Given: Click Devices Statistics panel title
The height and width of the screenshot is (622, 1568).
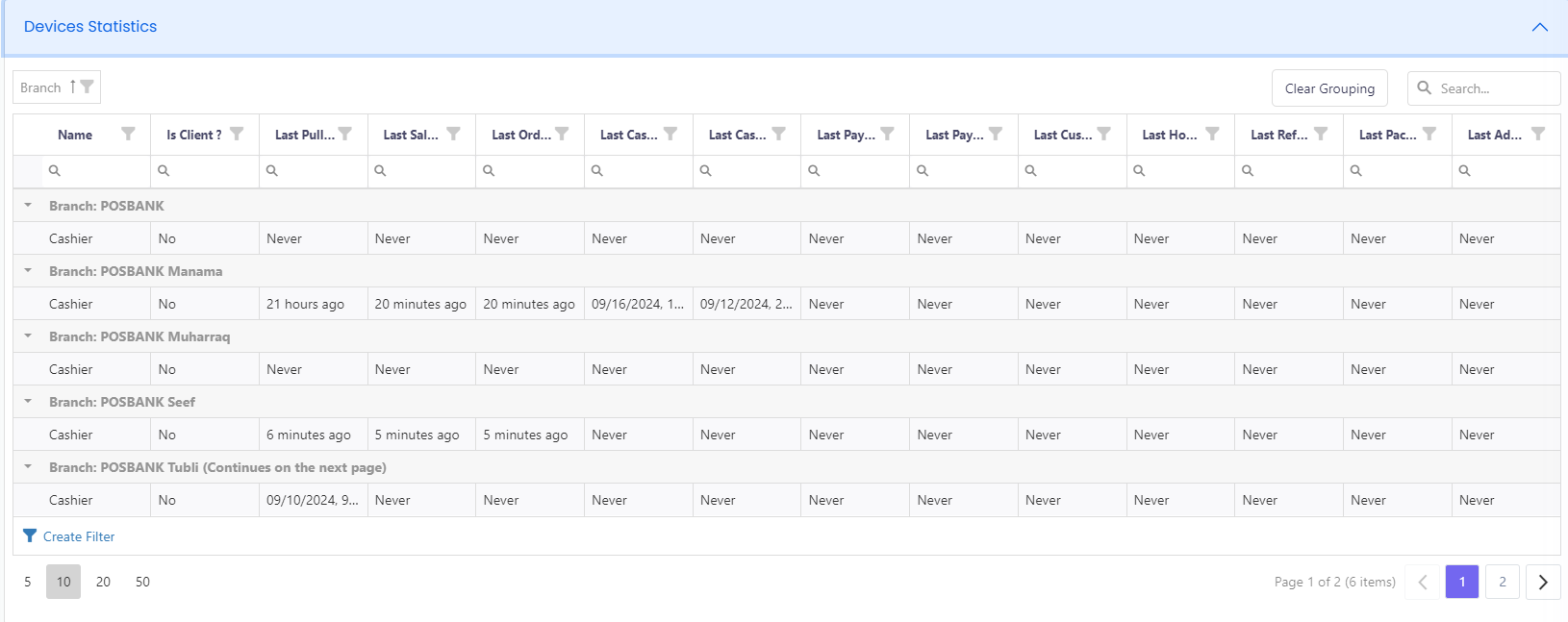Looking at the screenshot, I should point(90,26).
